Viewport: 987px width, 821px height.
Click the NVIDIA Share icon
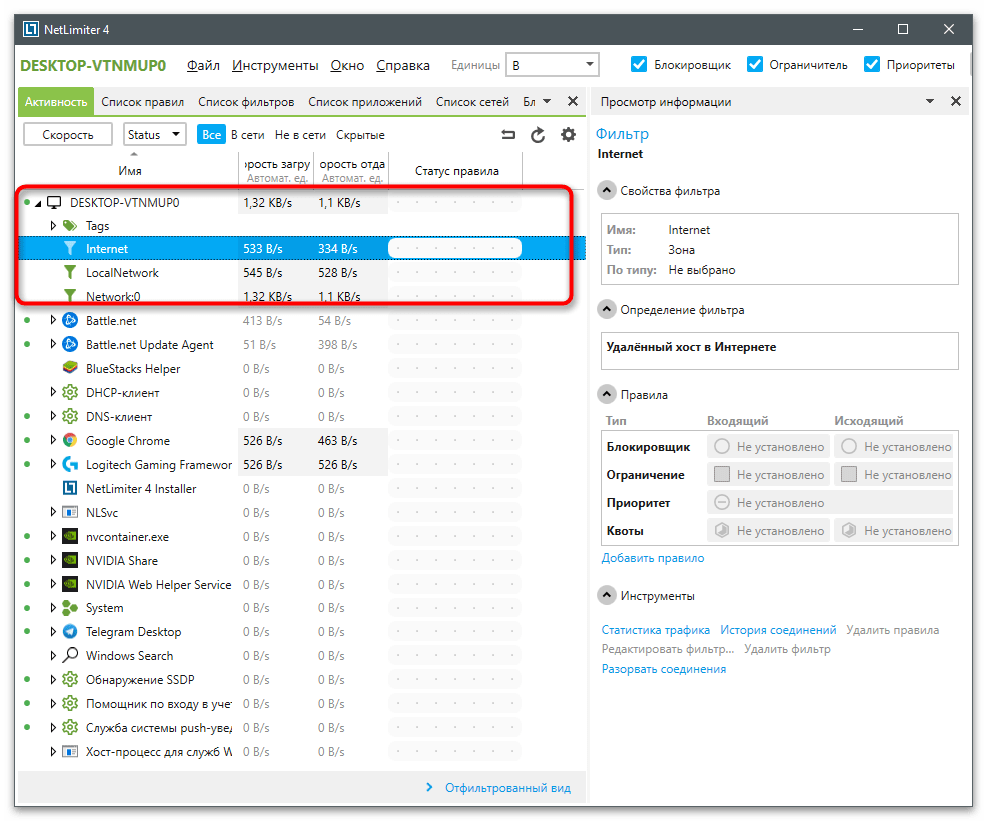[70, 560]
